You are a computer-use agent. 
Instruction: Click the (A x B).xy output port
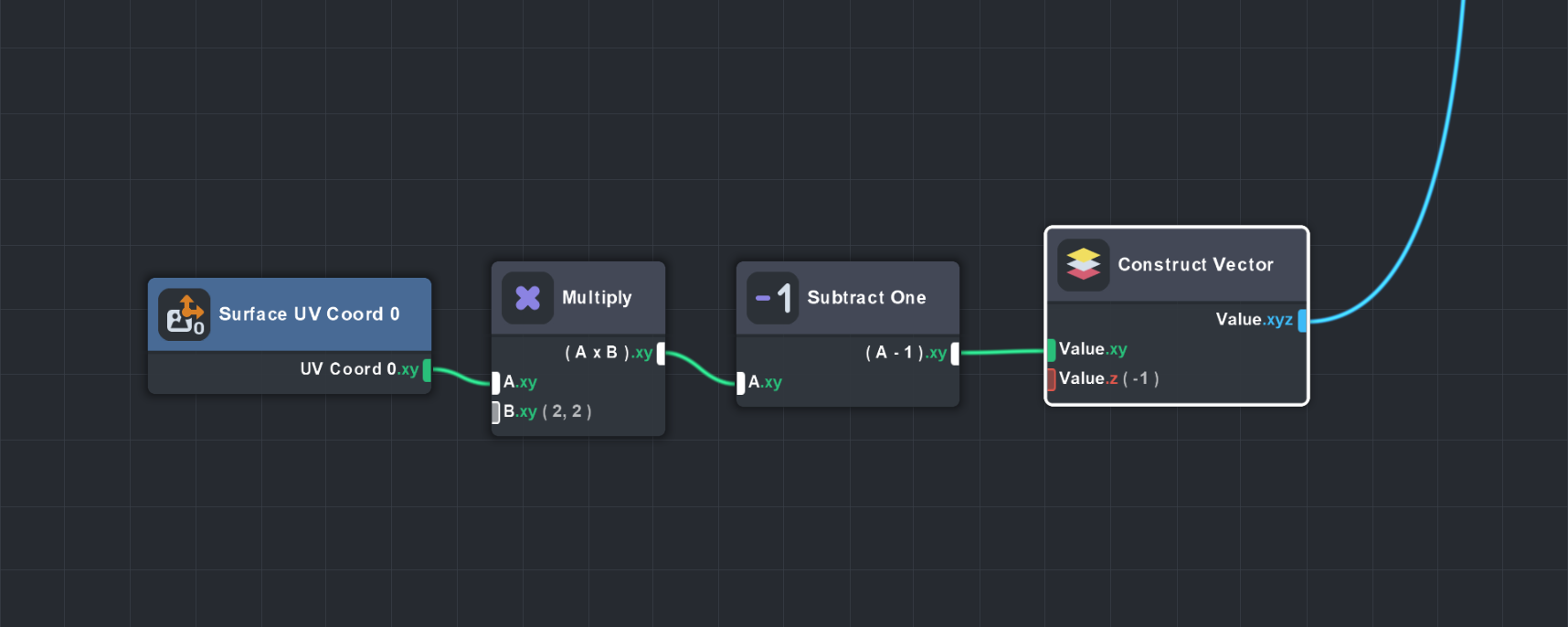click(x=661, y=354)
